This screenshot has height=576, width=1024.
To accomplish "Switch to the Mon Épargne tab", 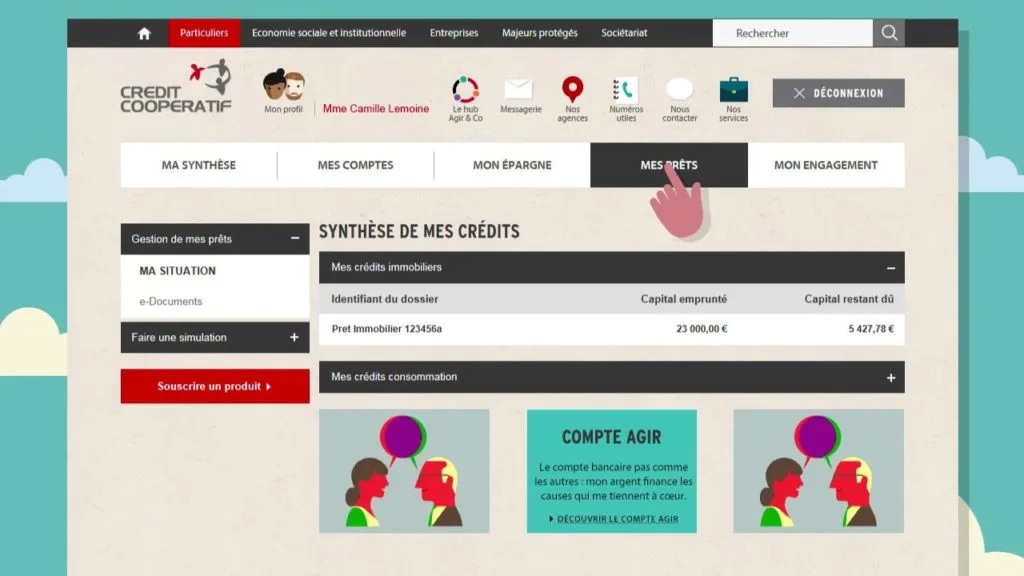I will coord(512,165).
